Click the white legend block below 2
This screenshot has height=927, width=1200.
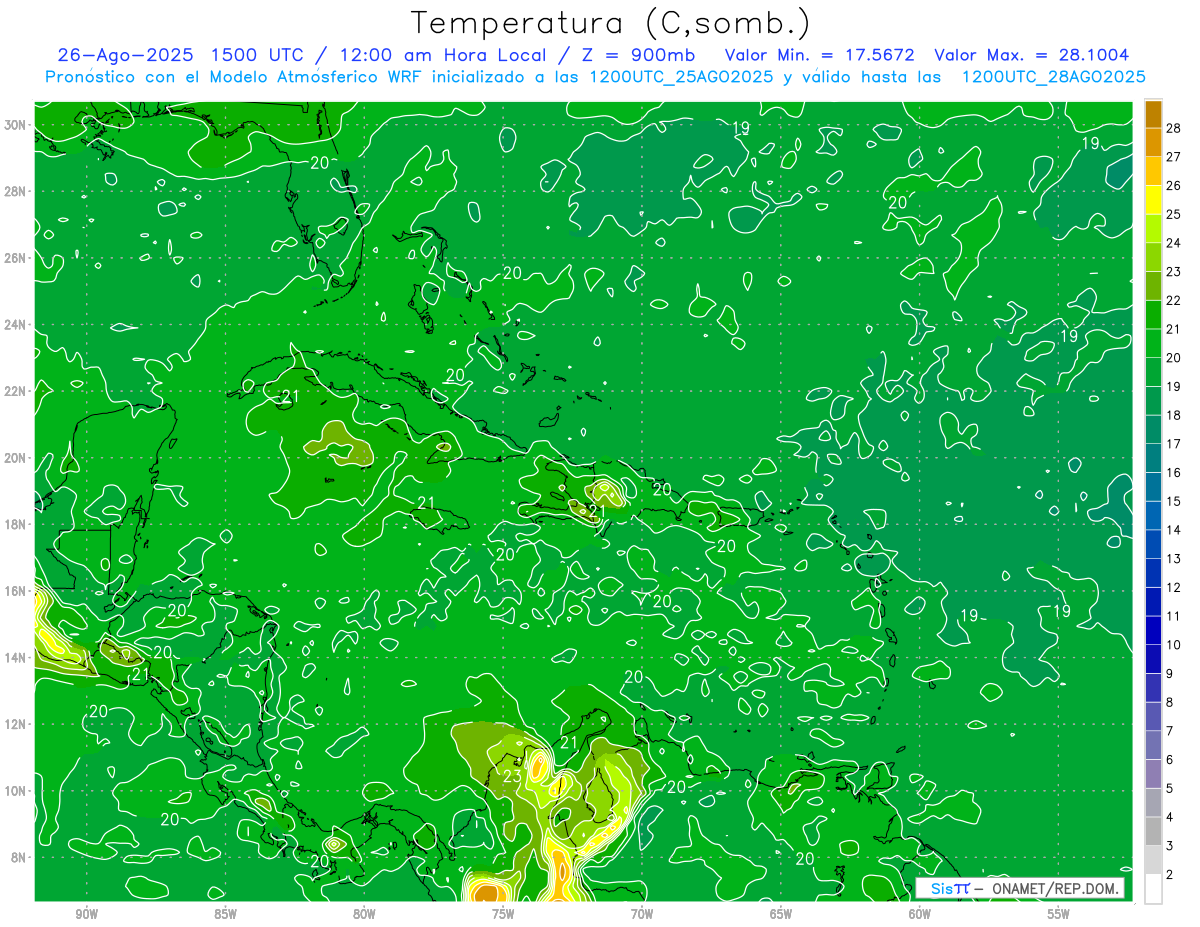(x=1153, y=888)
